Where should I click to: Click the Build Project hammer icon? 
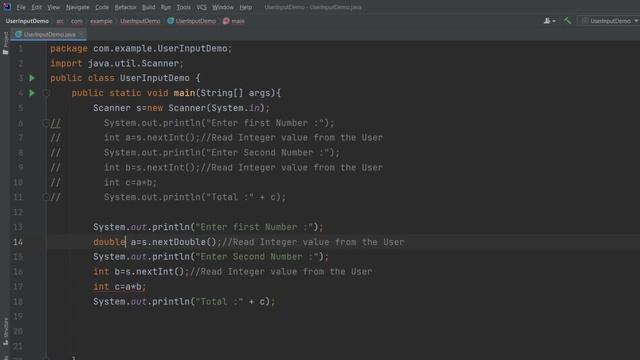click(x=568, y=20)
